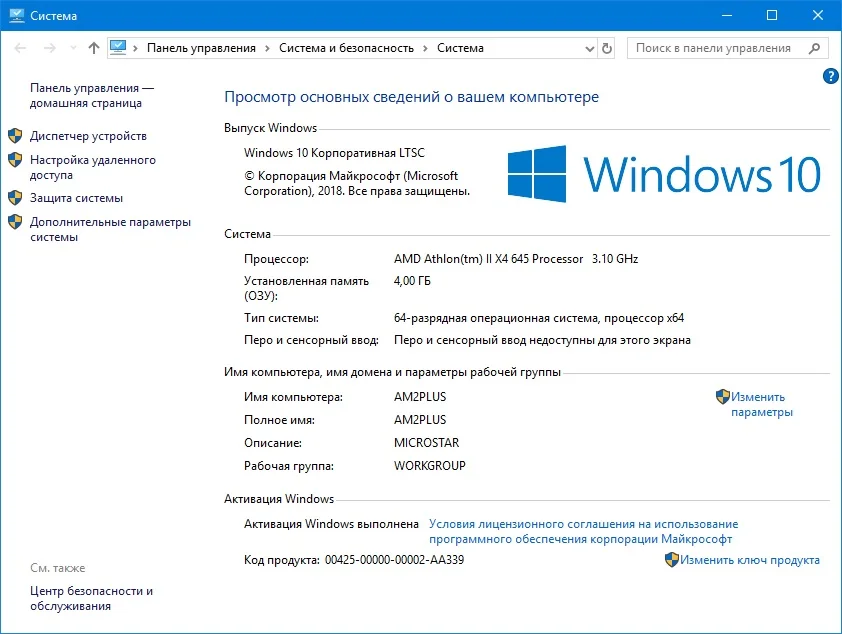Viewport: 842px width, 634px height.
Task: Expand chevron after Панель управления
Action: pyautogui.click(x=267, y=48)
